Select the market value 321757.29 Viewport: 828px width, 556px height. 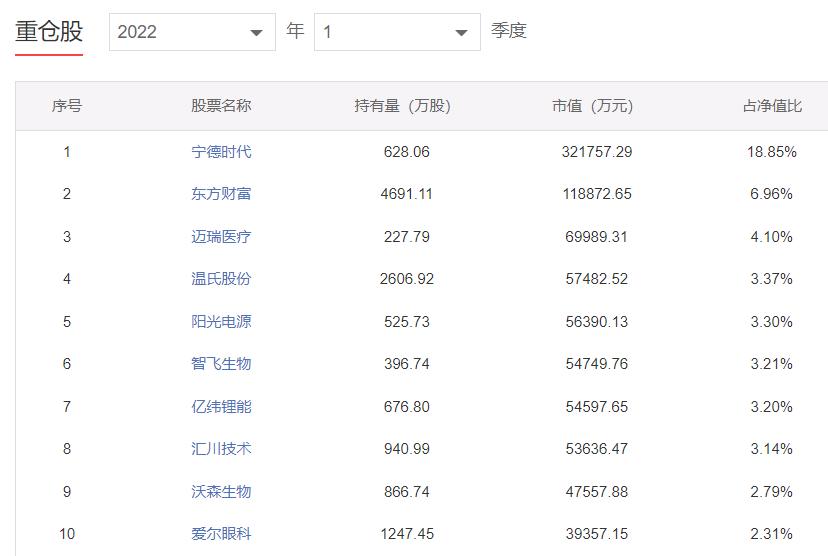click(597, 152)
